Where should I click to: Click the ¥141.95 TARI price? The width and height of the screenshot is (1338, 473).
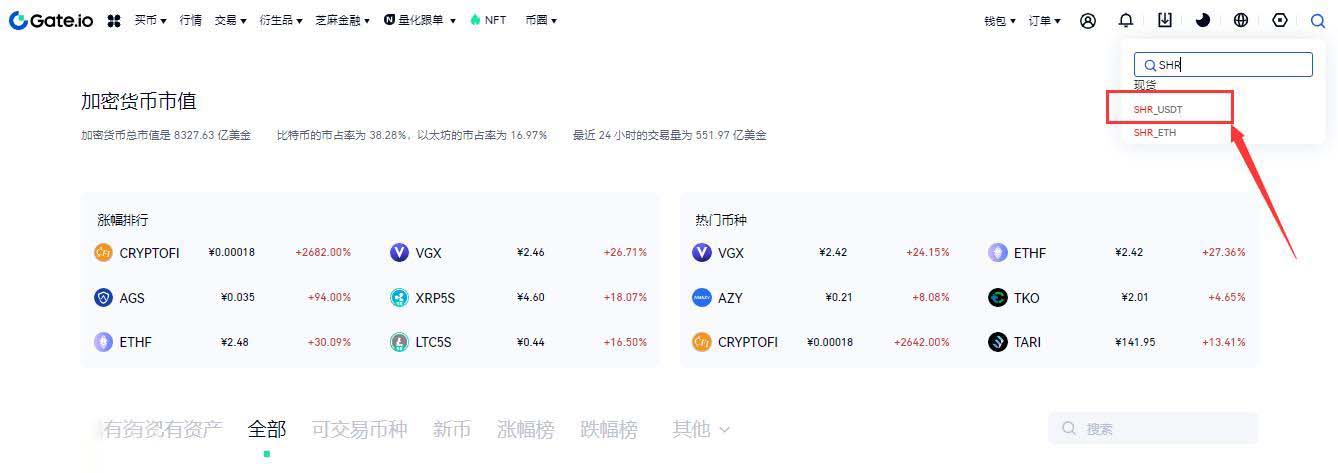pos(1135,342)
